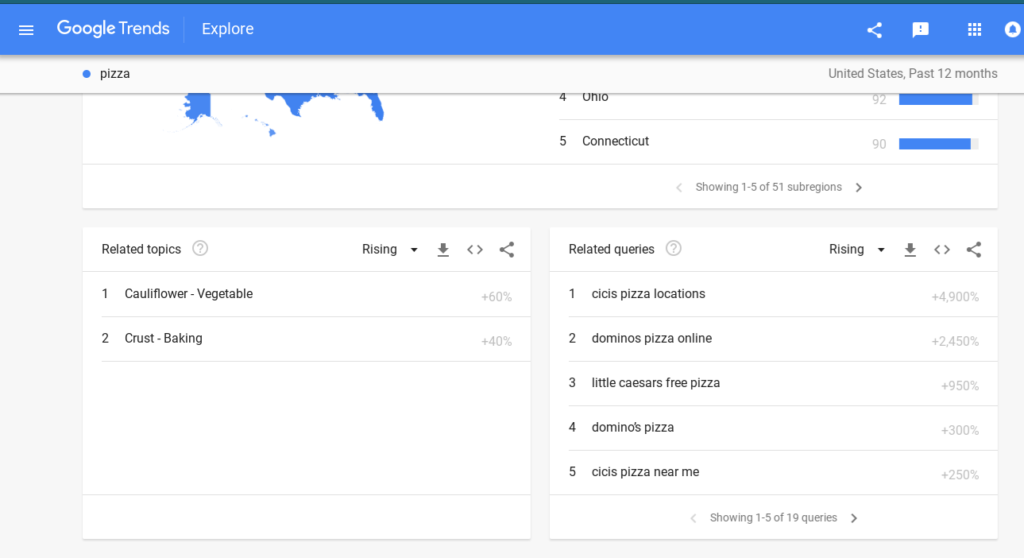Image resolution: width=1024 pixels, height=558 pixels.
Task: Click Alaska on the map
Action: [x=198, y=108]
